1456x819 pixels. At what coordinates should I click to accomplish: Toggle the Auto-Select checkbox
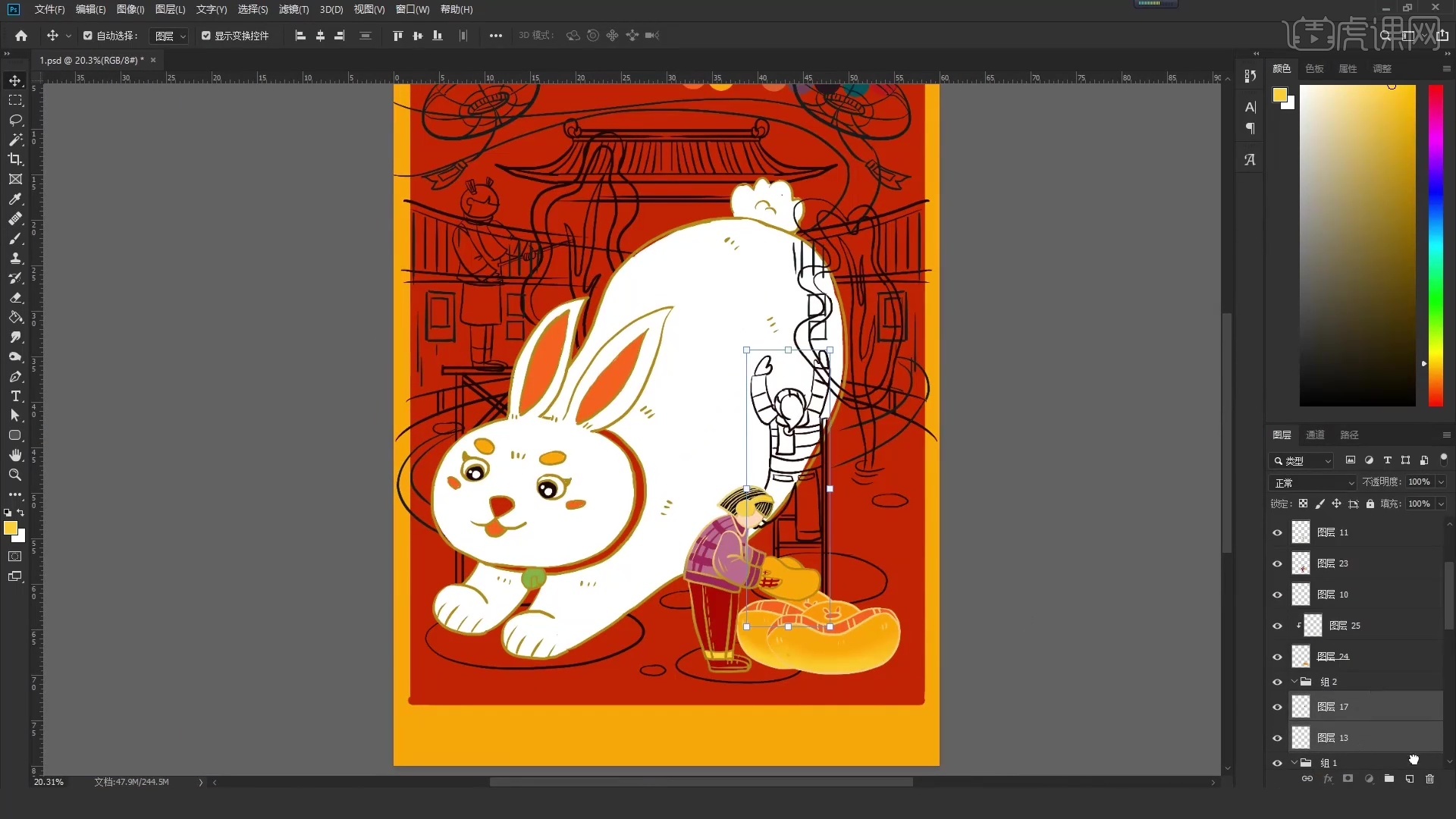click(x=88, y=36)
